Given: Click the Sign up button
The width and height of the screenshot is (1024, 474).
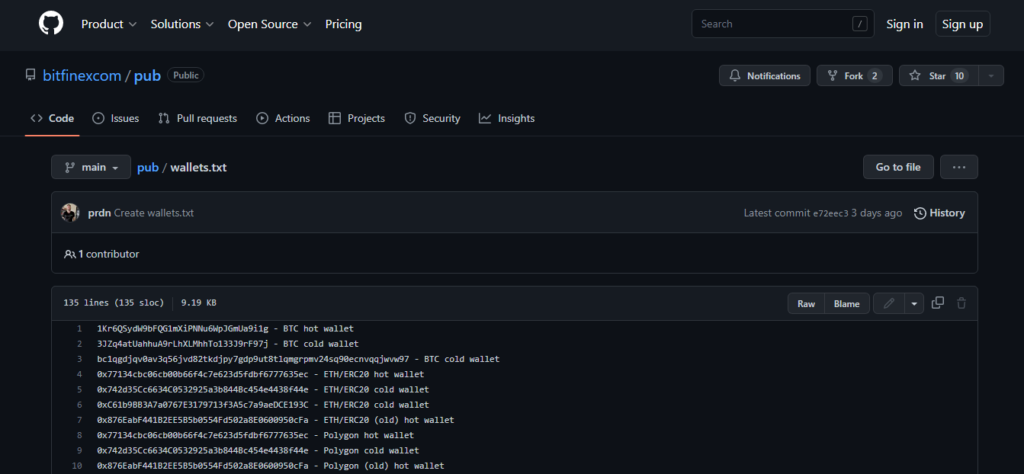Looking at the screenshot, I should 962,24.
